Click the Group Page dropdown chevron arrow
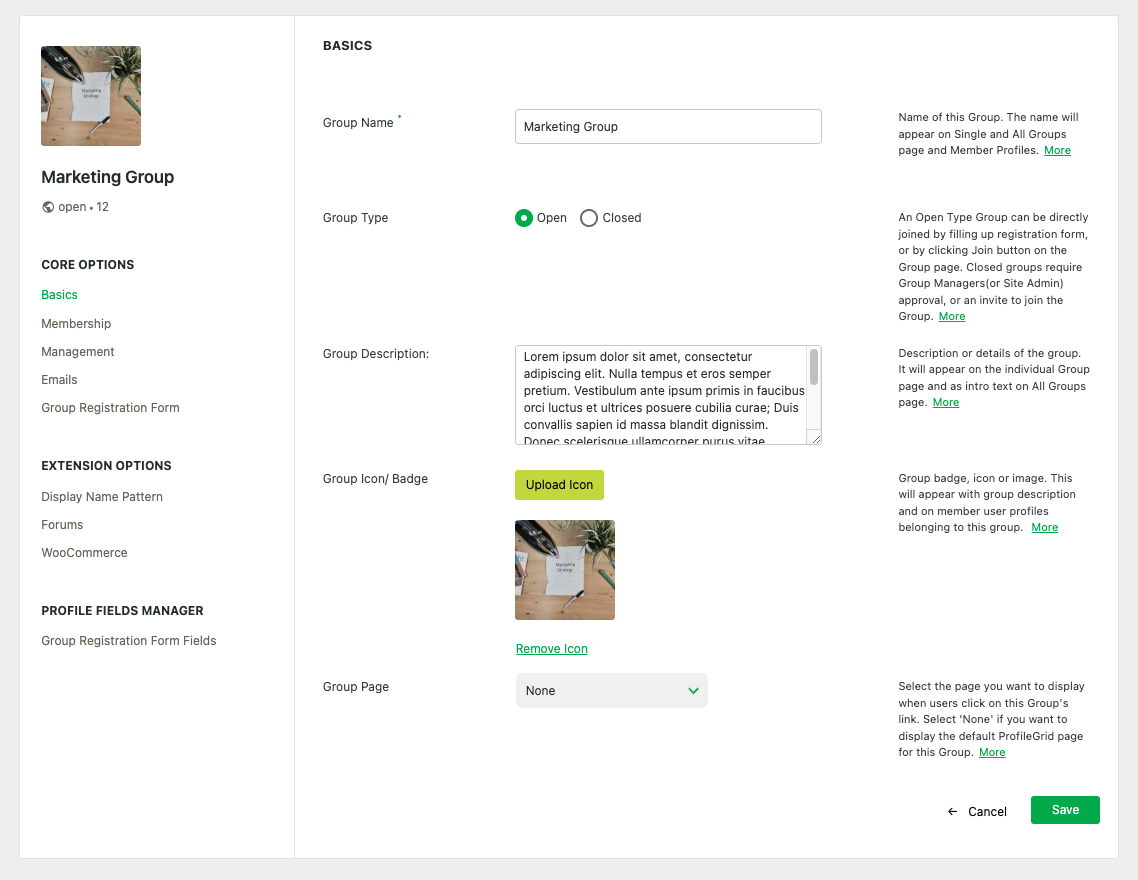 tap(694, 691)
